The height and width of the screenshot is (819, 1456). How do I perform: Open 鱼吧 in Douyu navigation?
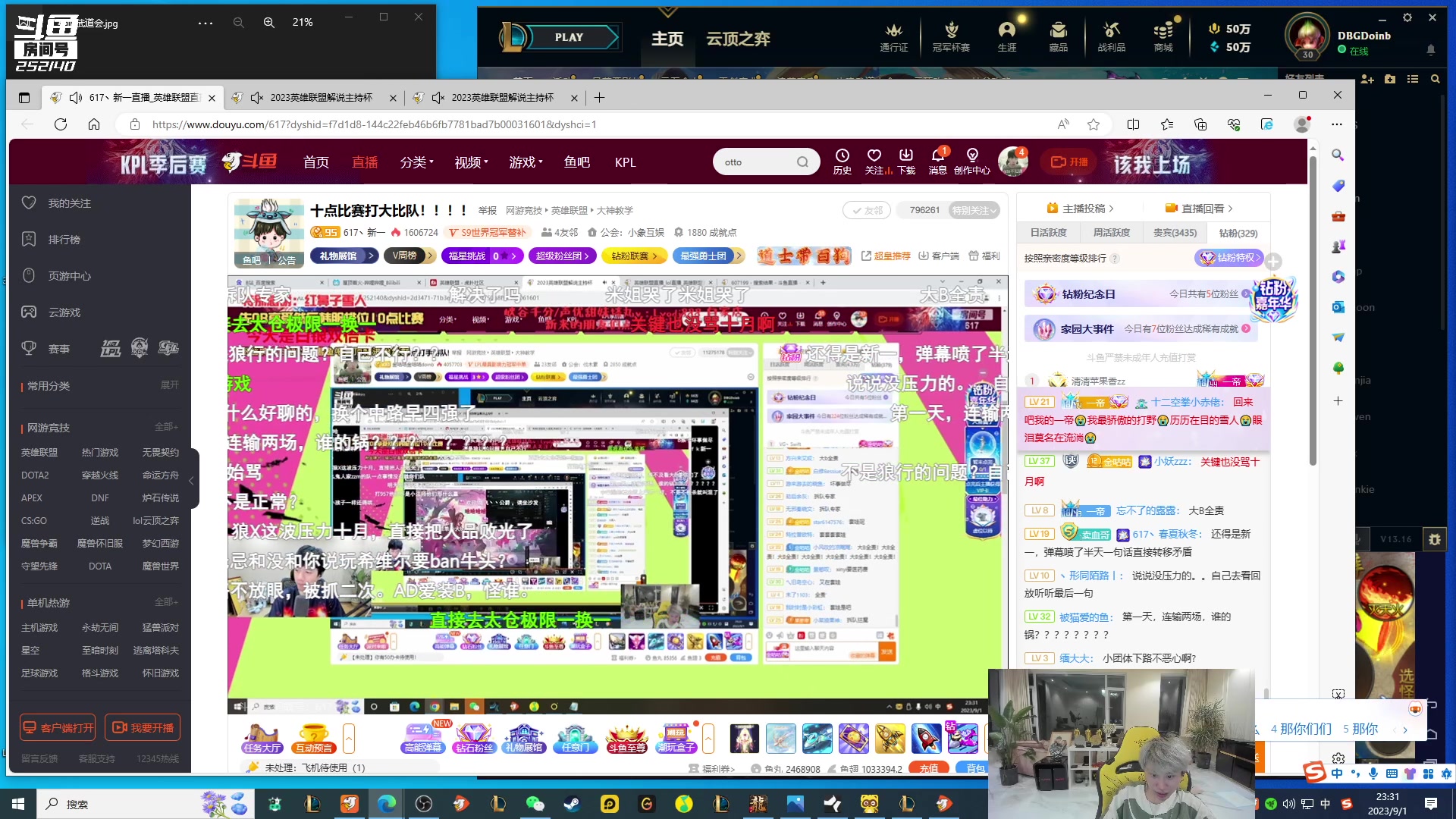577,162
